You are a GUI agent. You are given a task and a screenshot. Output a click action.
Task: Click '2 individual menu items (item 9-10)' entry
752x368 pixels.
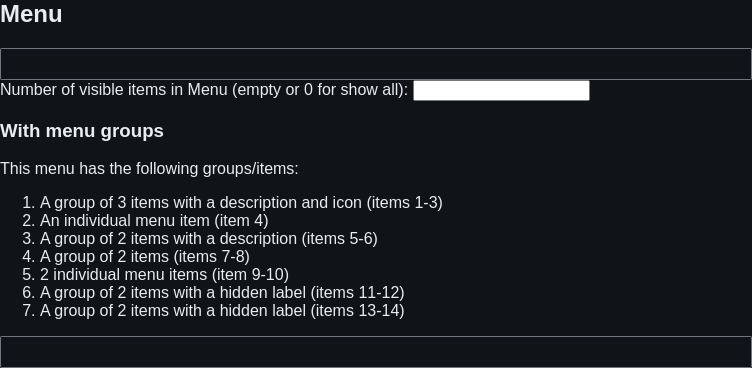coord(164,274)
